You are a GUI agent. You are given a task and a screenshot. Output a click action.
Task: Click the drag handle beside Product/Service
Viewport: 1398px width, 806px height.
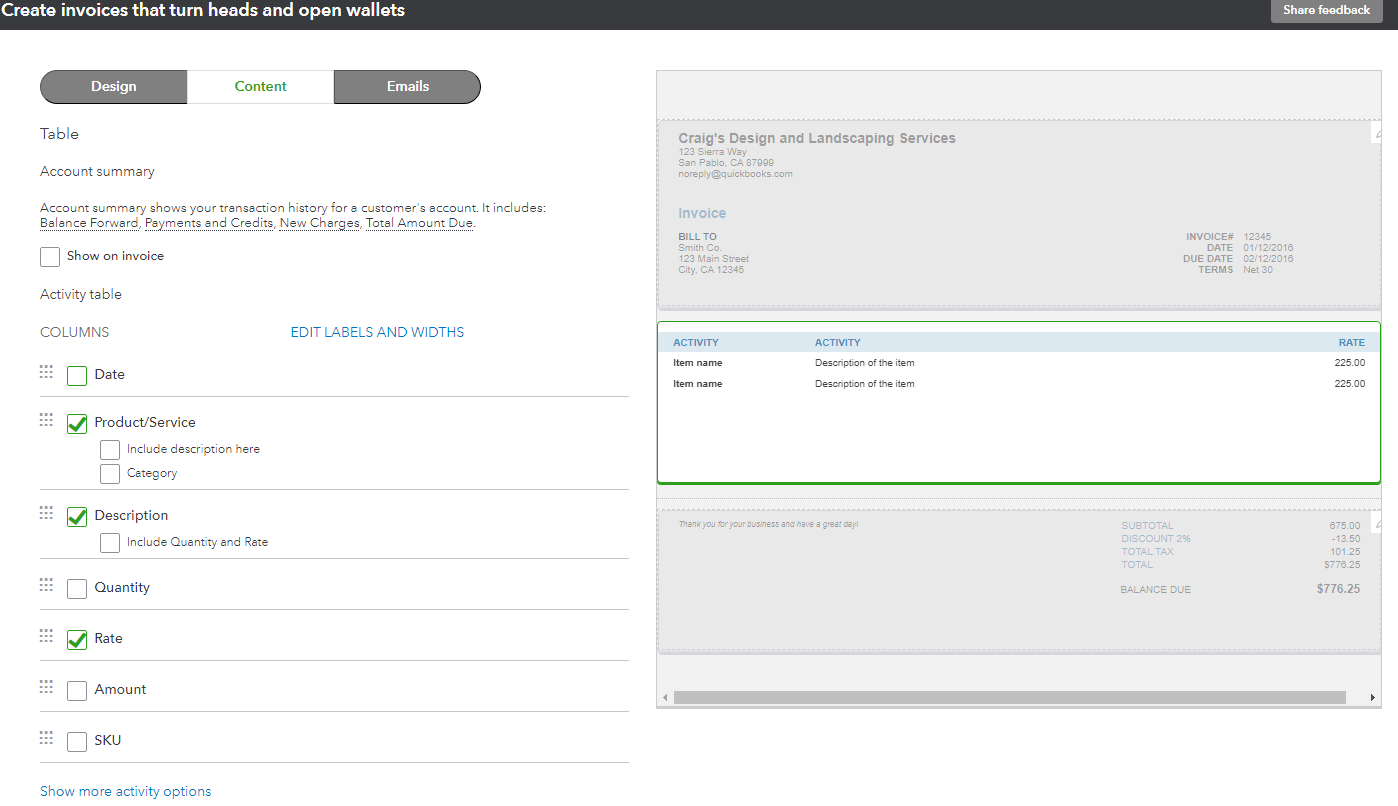click(45, 419)
